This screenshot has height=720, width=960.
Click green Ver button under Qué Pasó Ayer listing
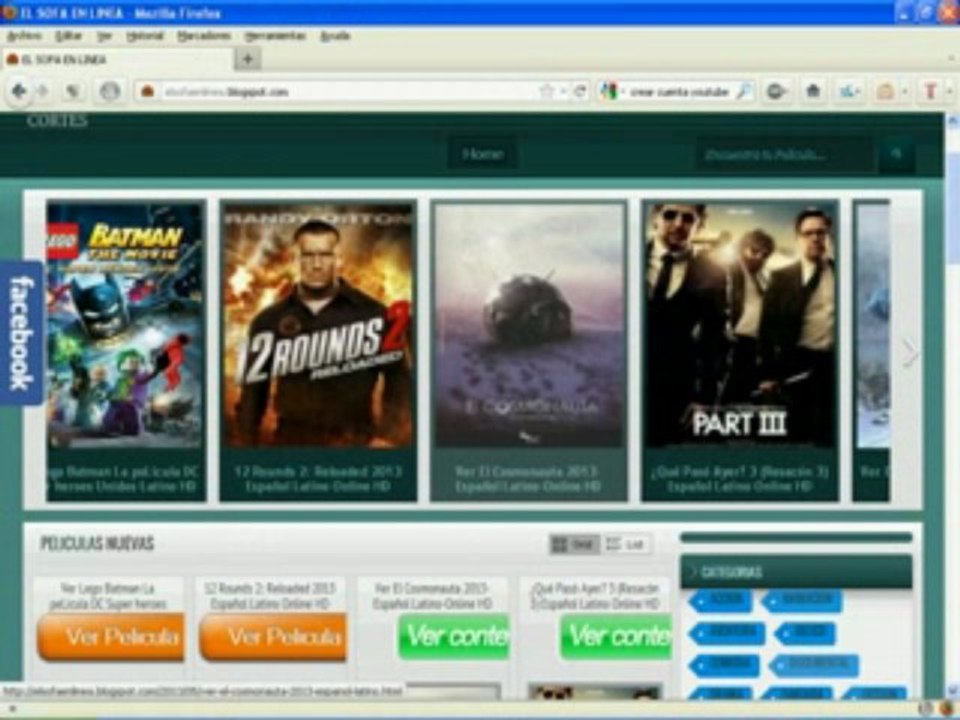tap(616, 637)
